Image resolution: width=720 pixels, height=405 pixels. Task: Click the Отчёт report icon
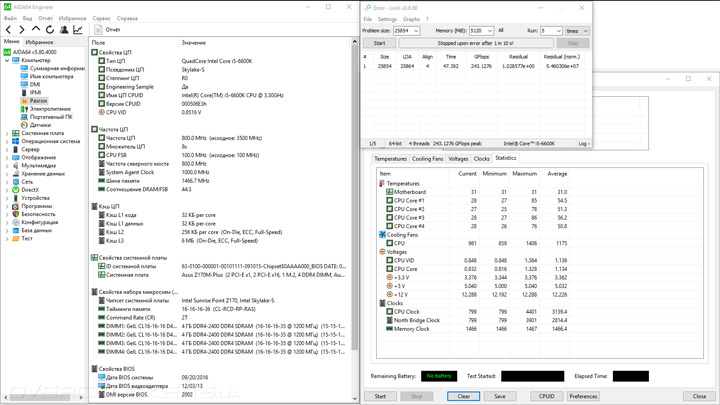[x=99, y=30]
